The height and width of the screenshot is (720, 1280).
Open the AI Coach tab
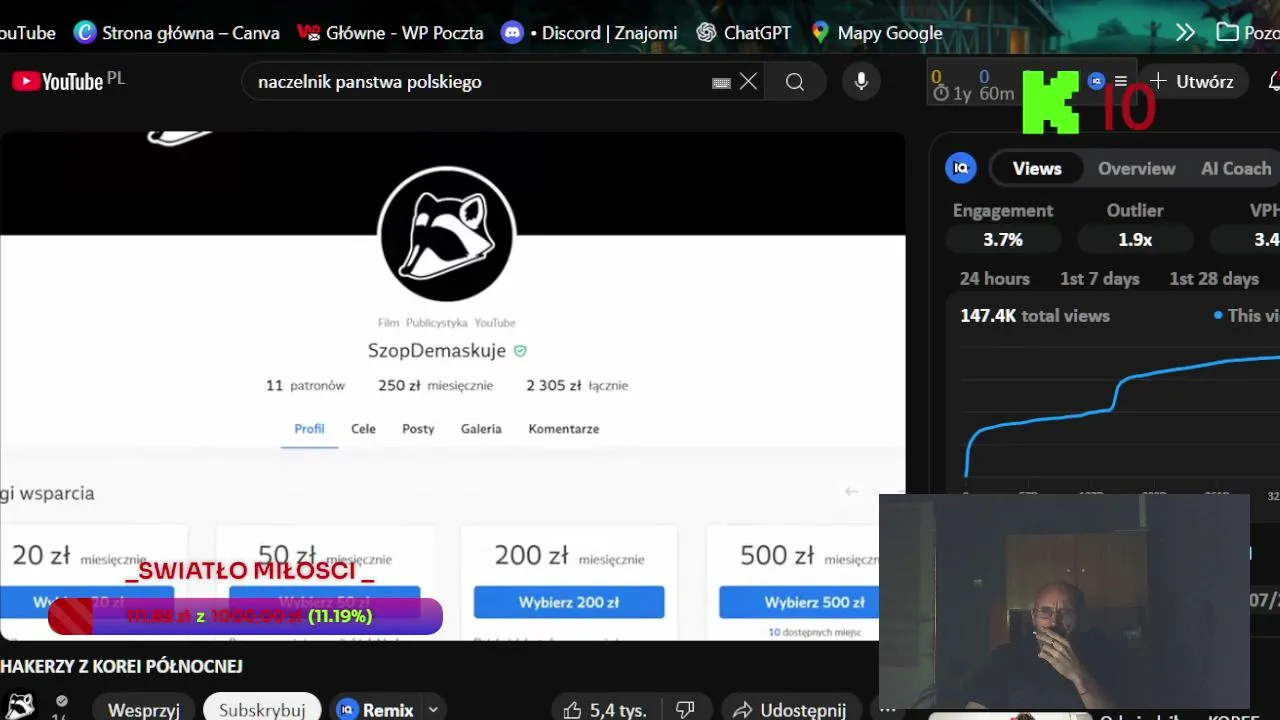pyautogui.click(x=1236, y=168)
